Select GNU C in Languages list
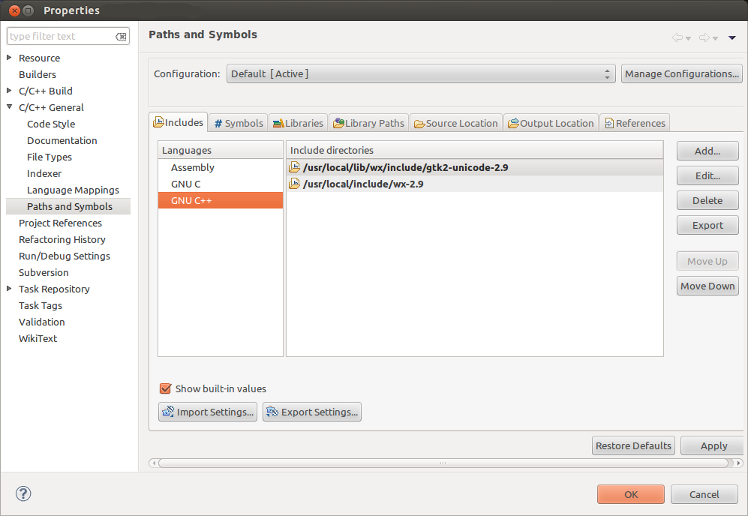The height and width of the screenshot is (516, 748). pyautogui.click(x=186, y=184)
